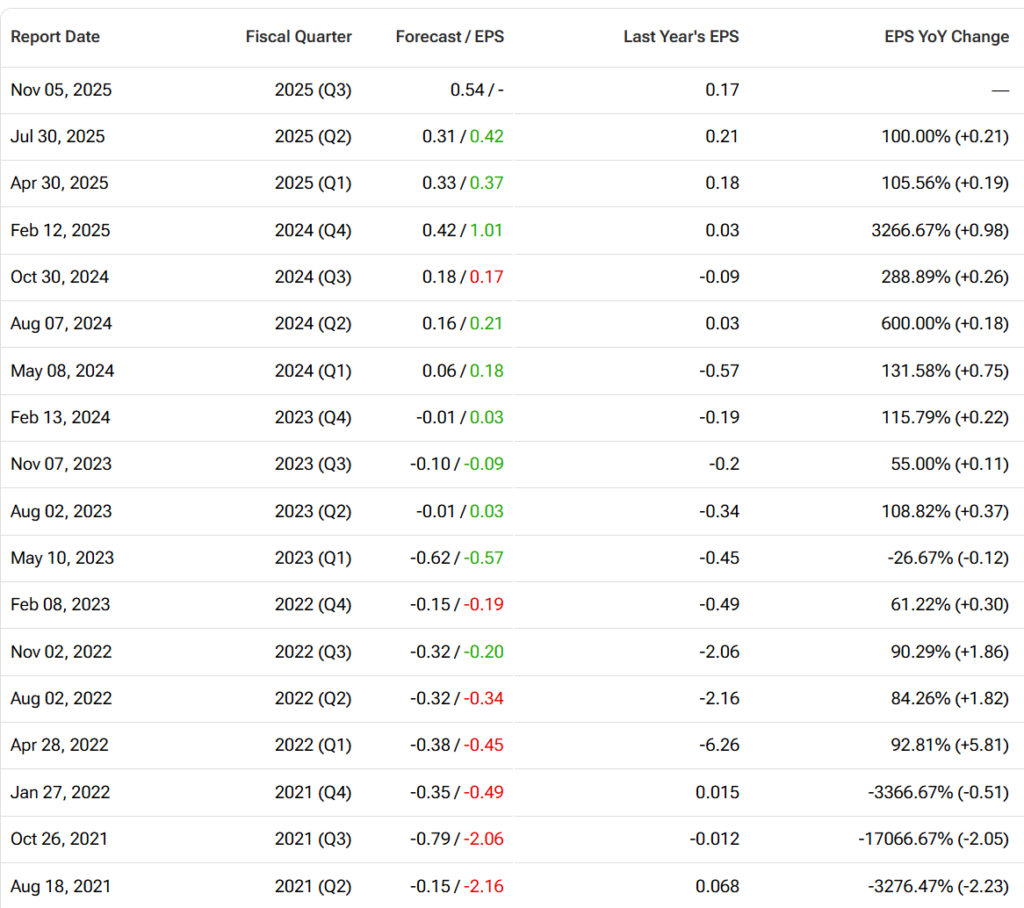This screenshot has width=1024, height=908.
Task: Click the green 1.01 EPS value
Action: pos(486,231)
